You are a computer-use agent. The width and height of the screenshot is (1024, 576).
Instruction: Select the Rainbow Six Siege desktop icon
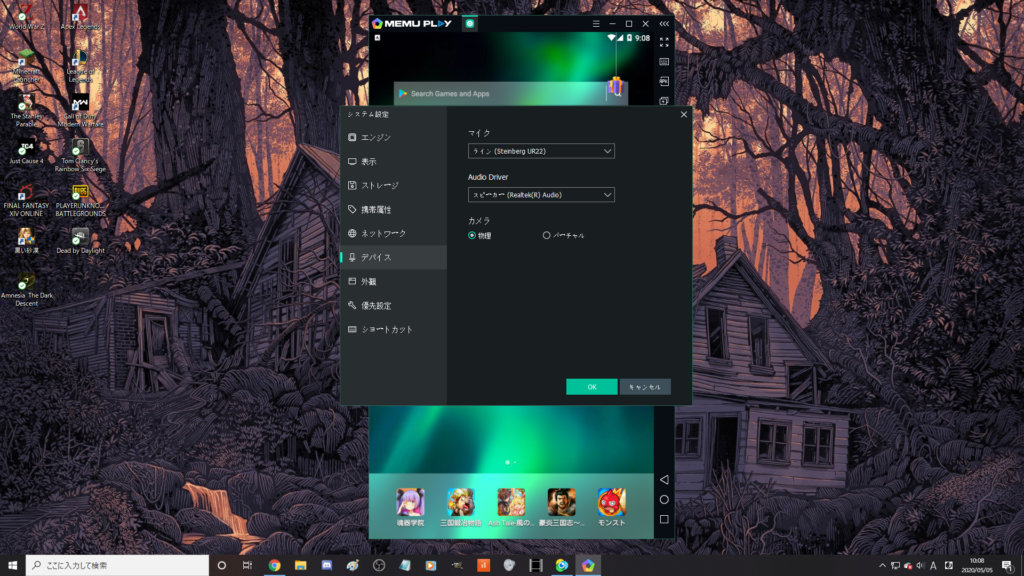[x=80, y=155]
